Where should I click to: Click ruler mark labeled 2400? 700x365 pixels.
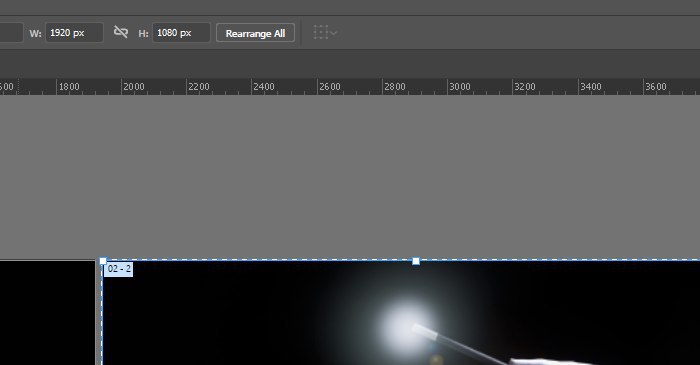coord(264,87)
